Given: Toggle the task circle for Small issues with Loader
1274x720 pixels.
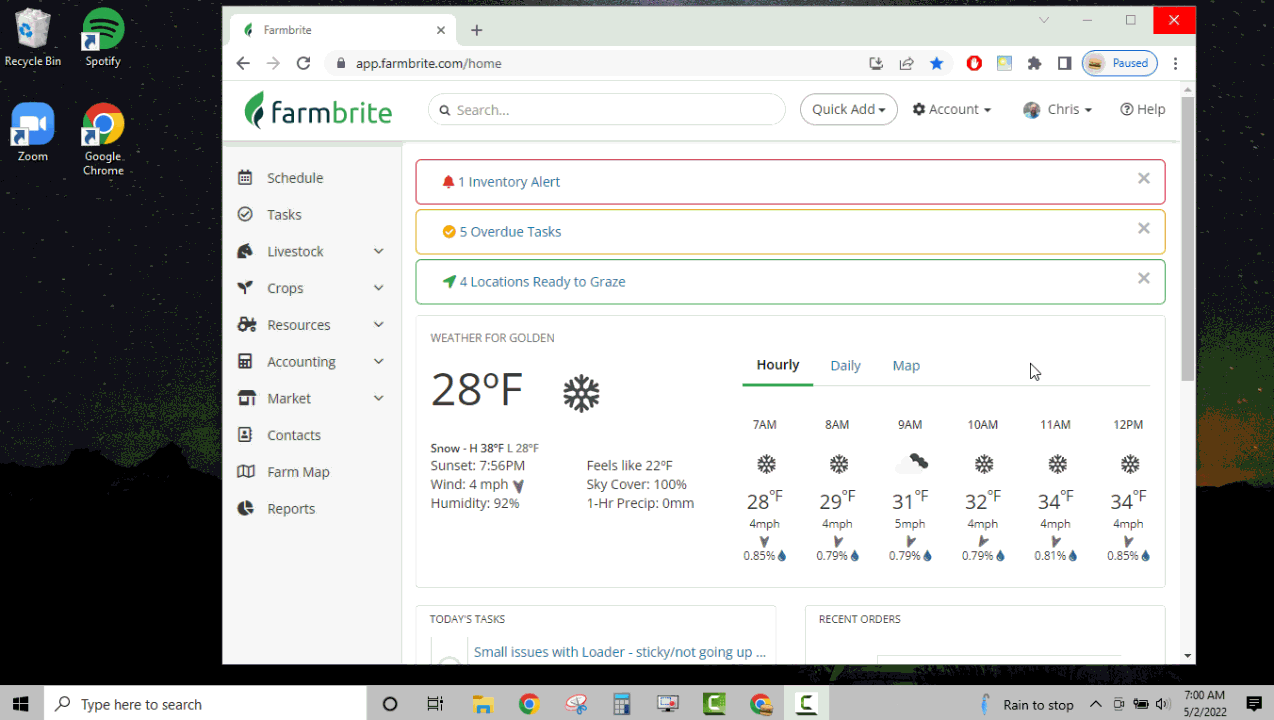Looking at the screenshot, I should 449,660.
